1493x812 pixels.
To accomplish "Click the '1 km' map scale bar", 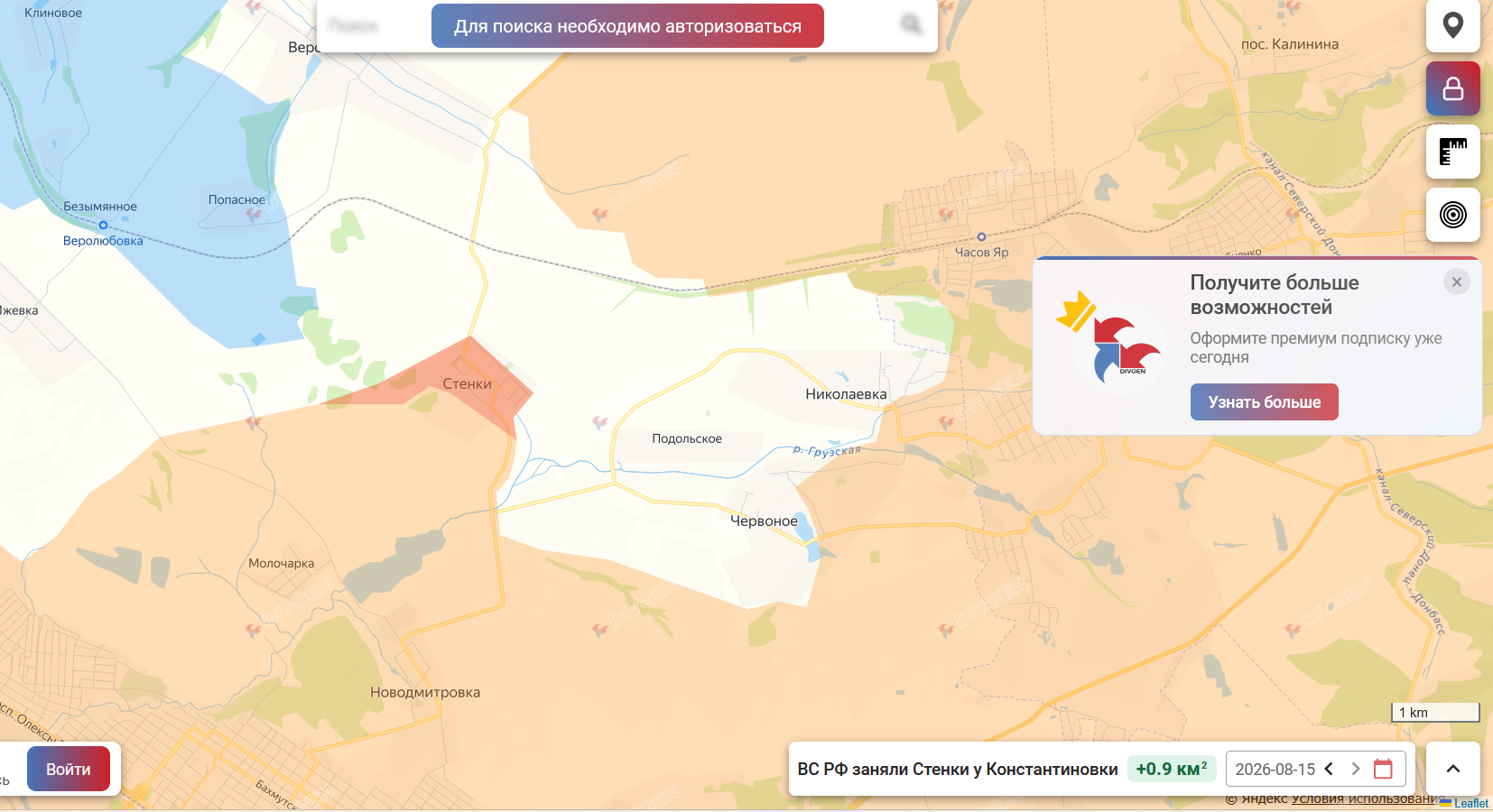I will point(1435,712).
